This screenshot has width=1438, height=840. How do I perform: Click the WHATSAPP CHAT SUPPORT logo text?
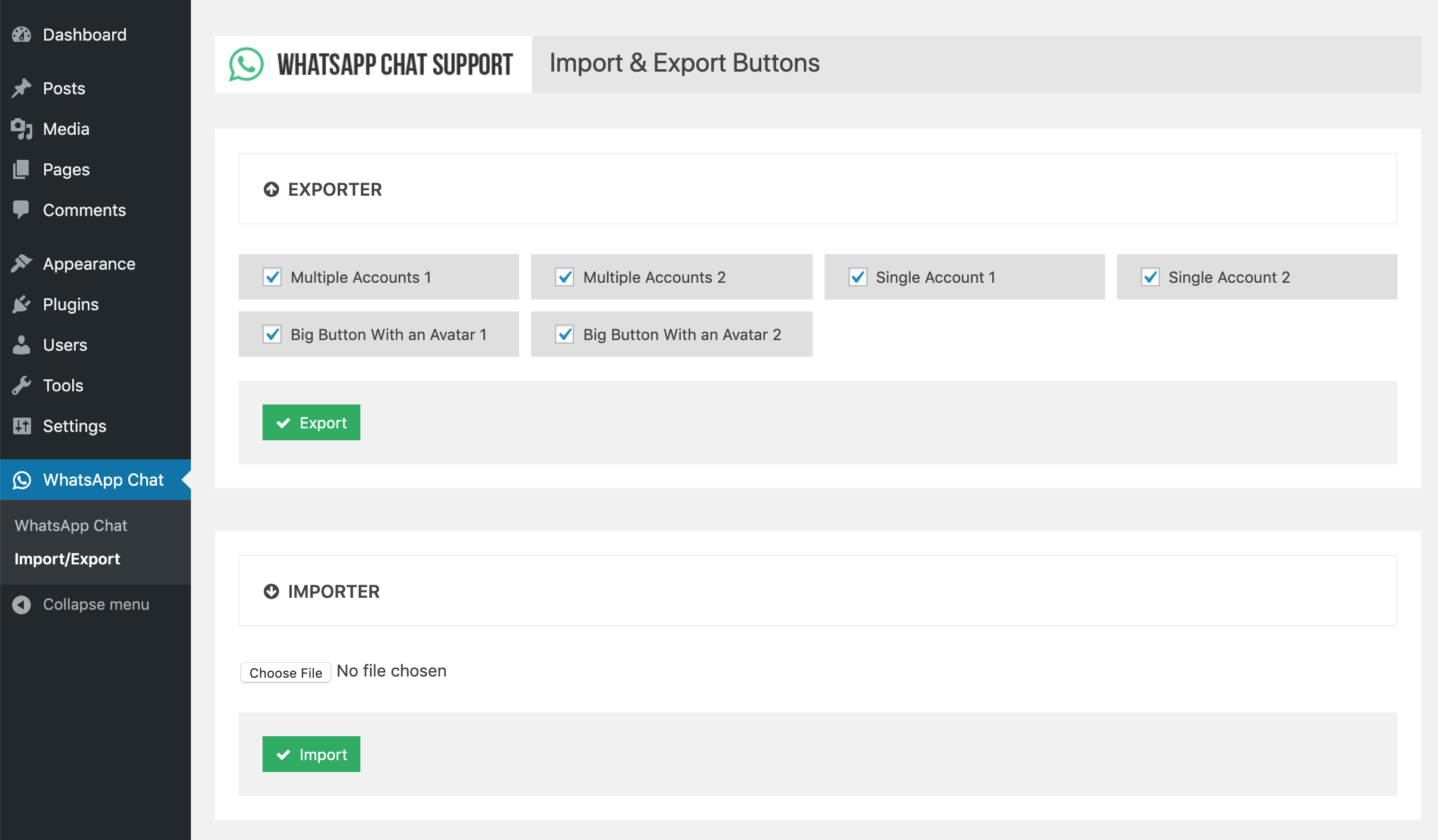(395, 64)
